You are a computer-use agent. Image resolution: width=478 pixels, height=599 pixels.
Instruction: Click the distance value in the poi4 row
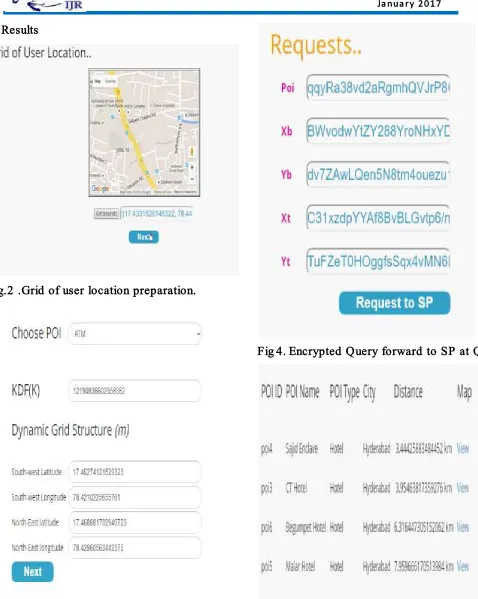(x=423, y=448)
